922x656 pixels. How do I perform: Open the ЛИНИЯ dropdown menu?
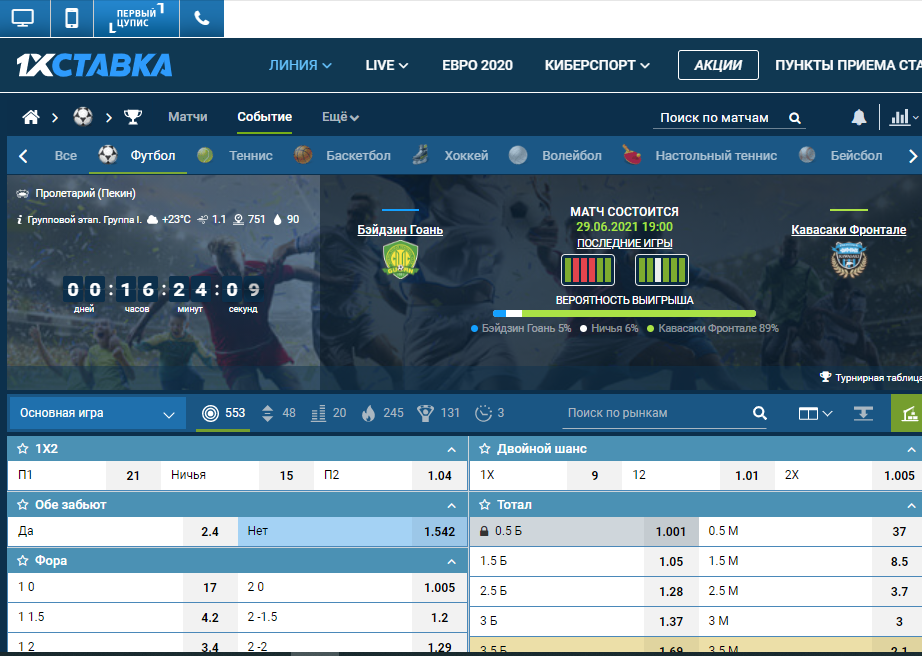click(300, 65)
